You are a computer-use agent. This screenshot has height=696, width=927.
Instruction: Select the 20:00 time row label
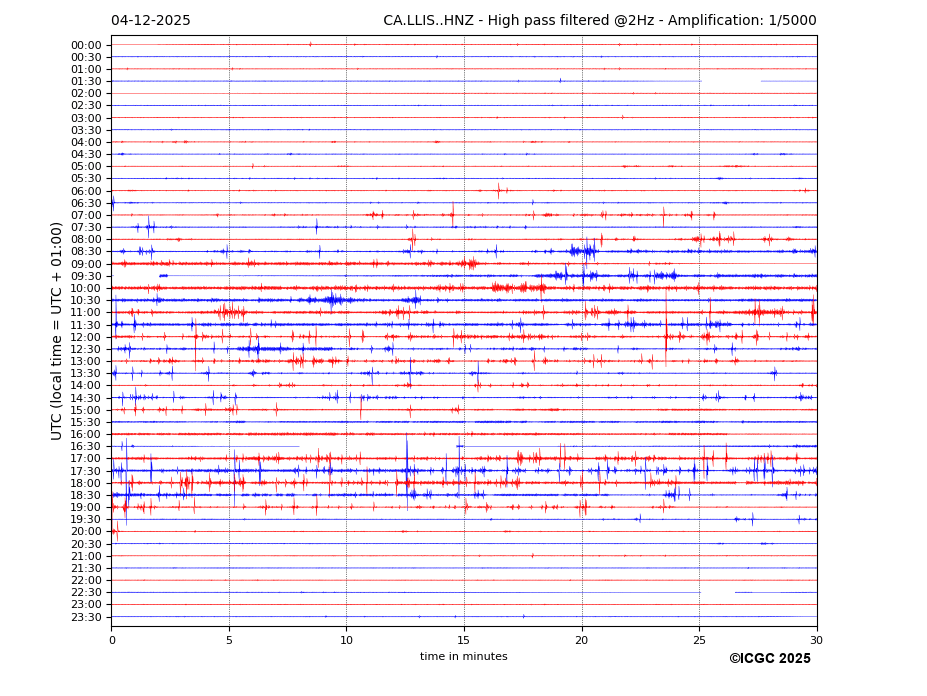click(x=86, y=532)
